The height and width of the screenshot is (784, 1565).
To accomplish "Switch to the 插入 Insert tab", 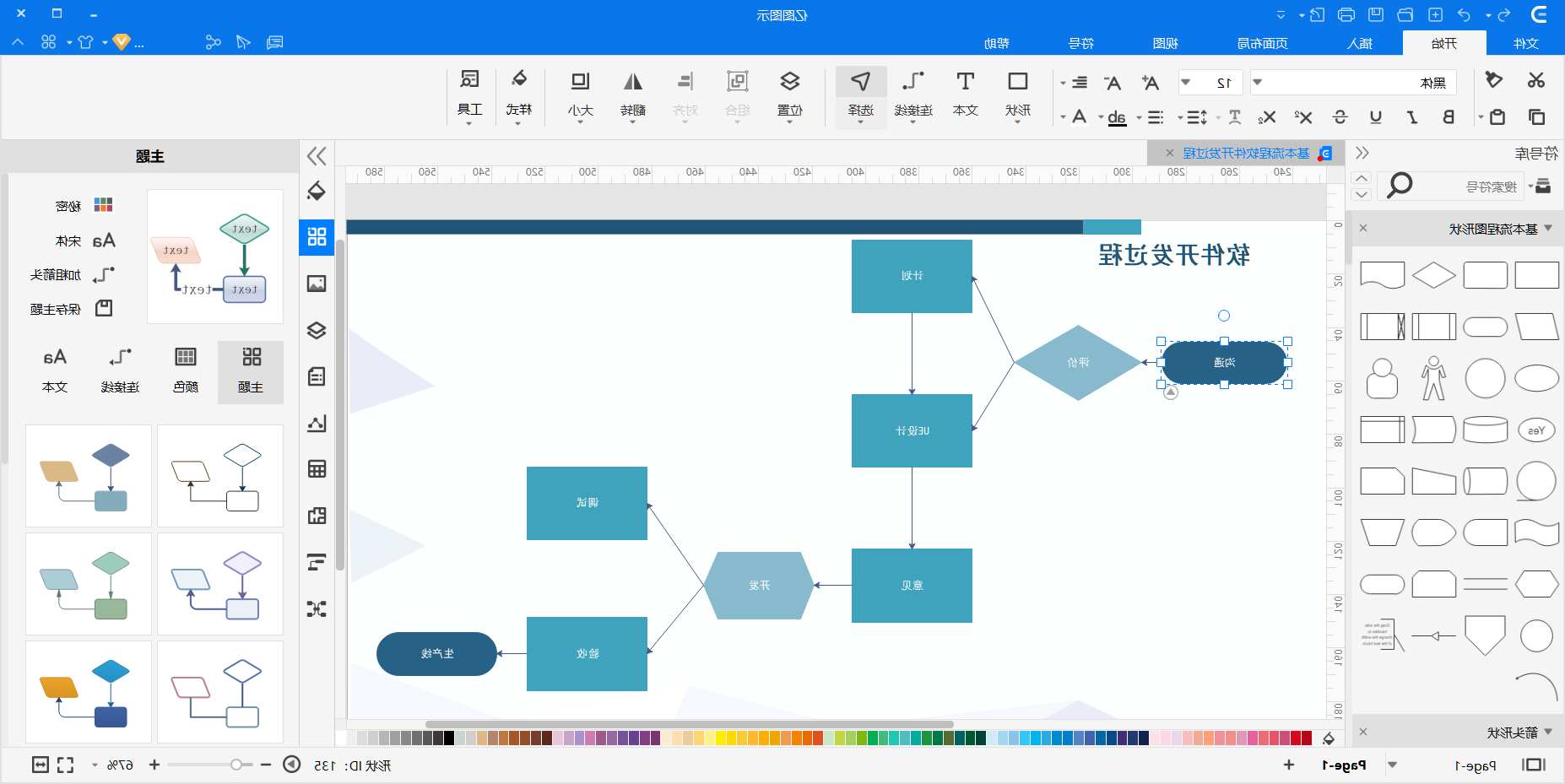I will 1359,43.
